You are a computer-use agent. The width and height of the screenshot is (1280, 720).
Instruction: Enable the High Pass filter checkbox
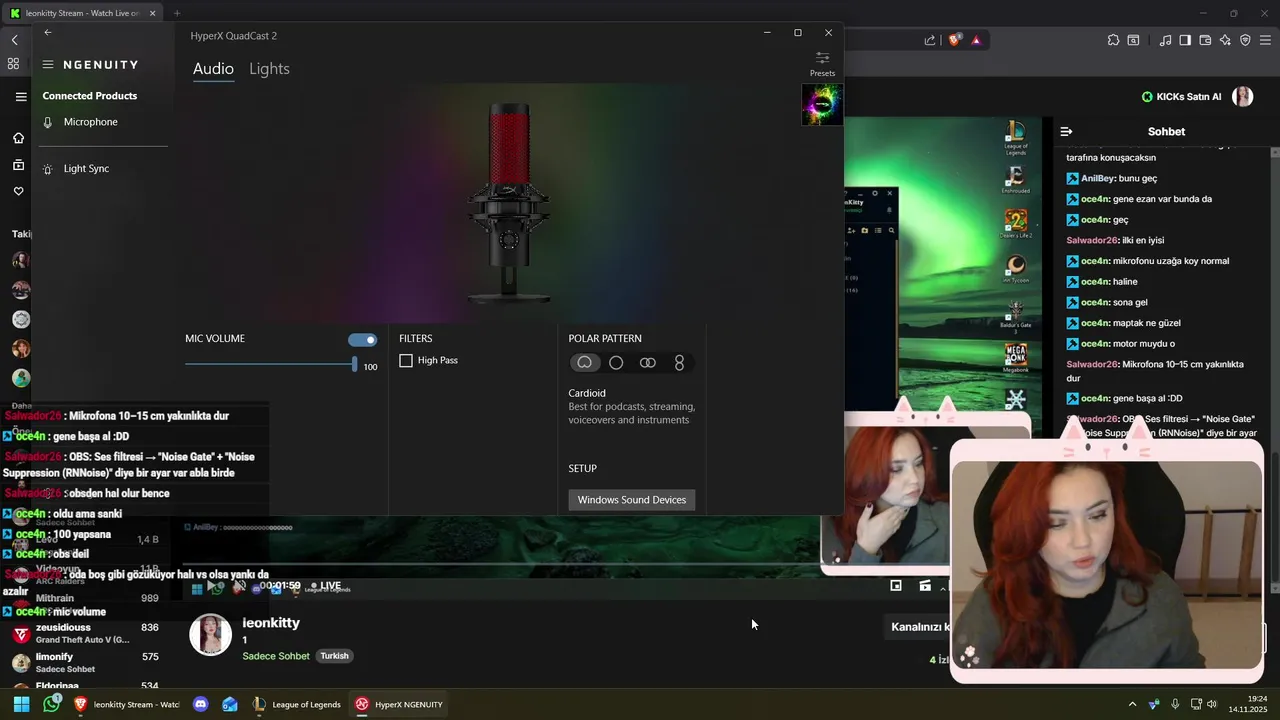[x=406, y=360]
